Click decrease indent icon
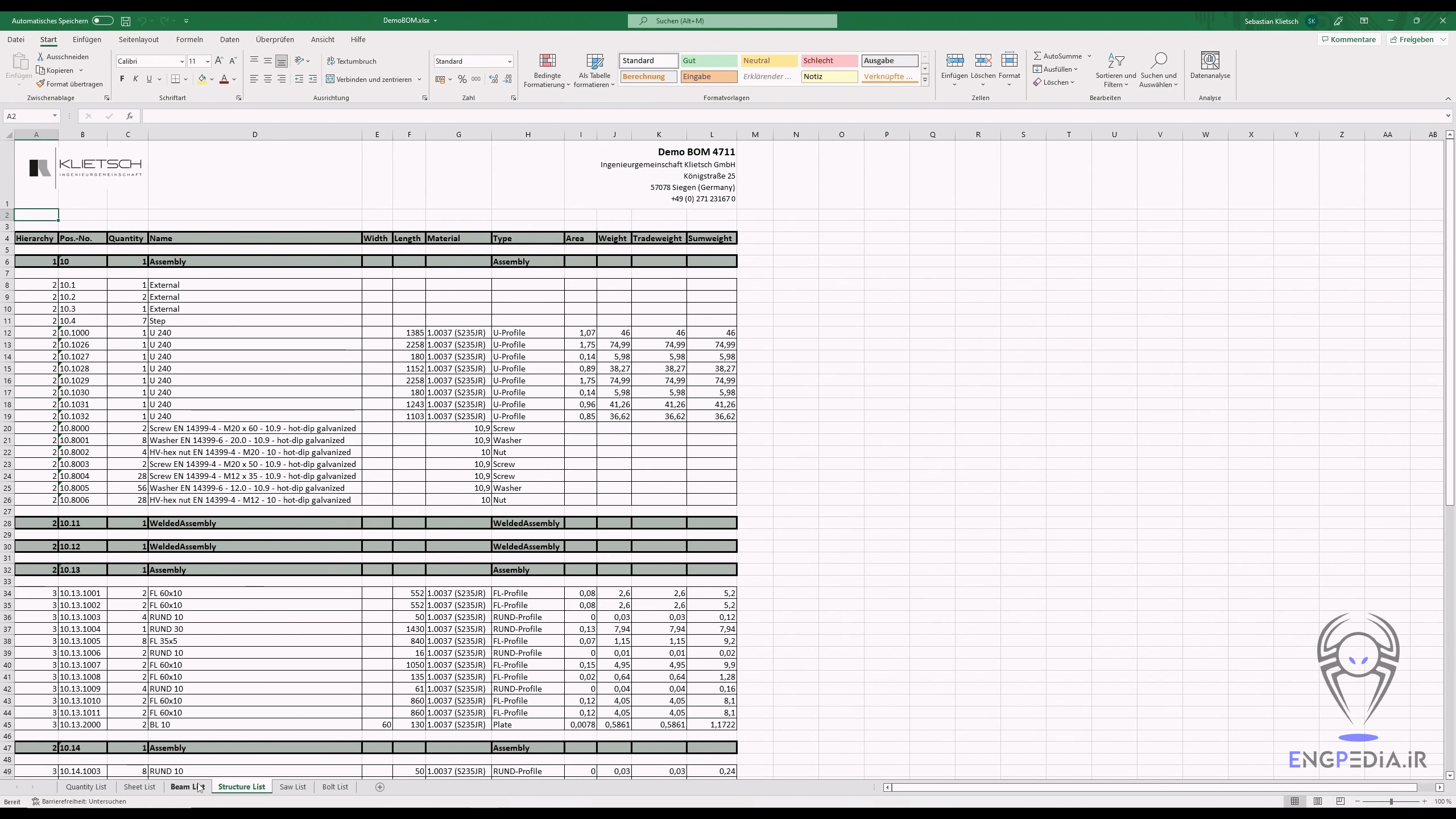Screen dimensions: 1456x819 [x=299, y=79]
